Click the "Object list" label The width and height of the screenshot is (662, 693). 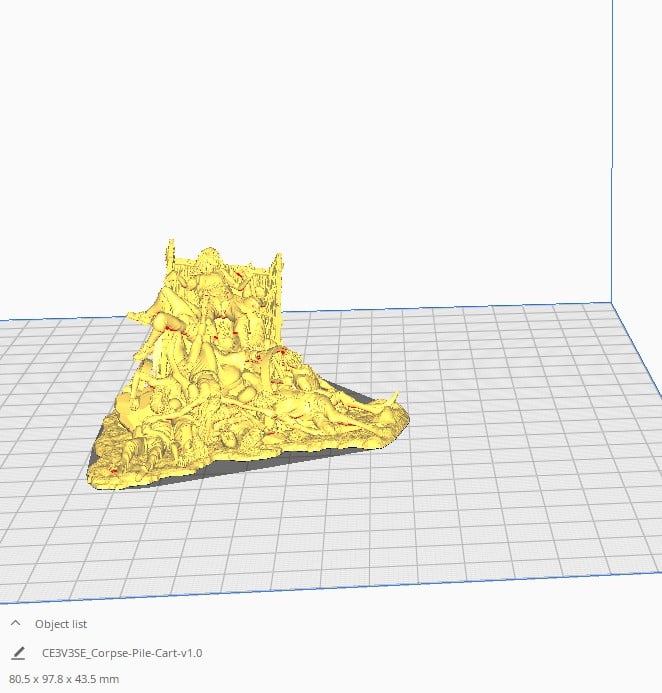pos(61,624)
